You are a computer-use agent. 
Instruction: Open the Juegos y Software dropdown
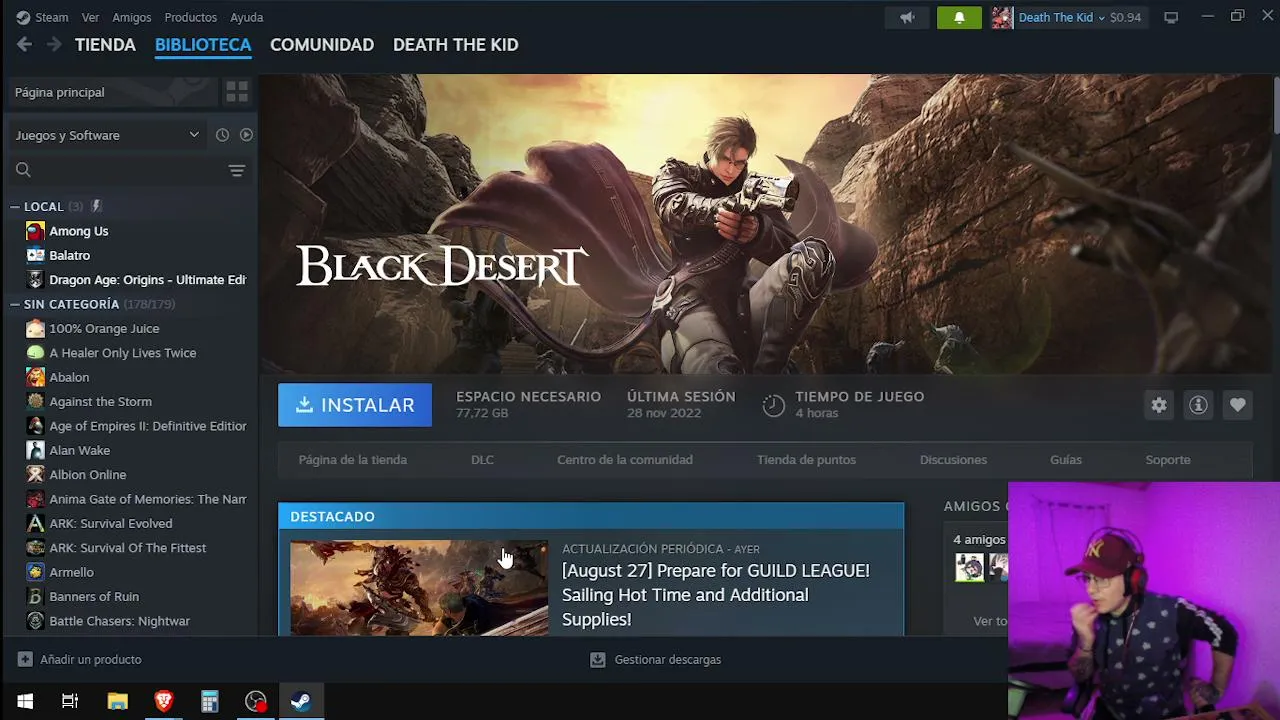tap(107, 135)
